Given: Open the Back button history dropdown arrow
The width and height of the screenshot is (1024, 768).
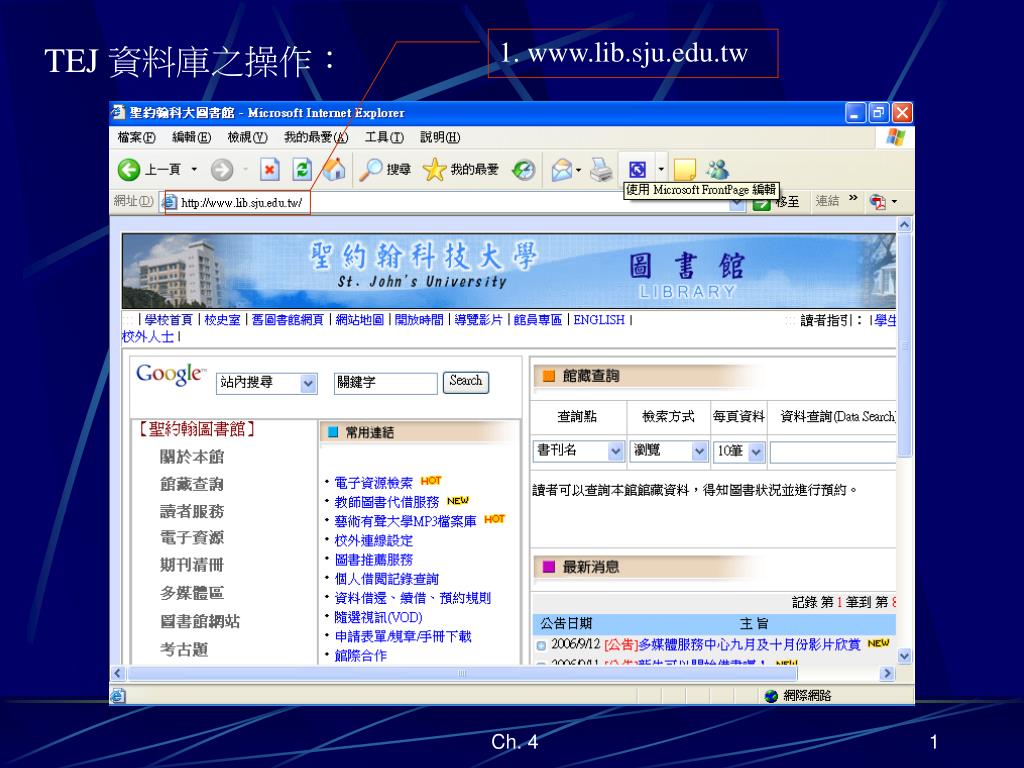Looking at the screenshot, I should (x=194, y=170).
